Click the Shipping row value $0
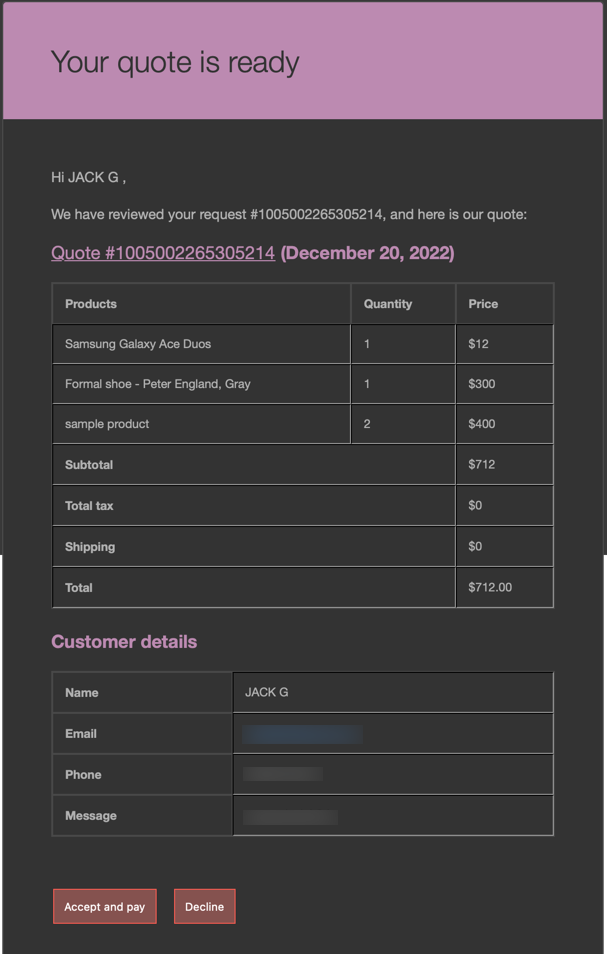 click(475, 546)
